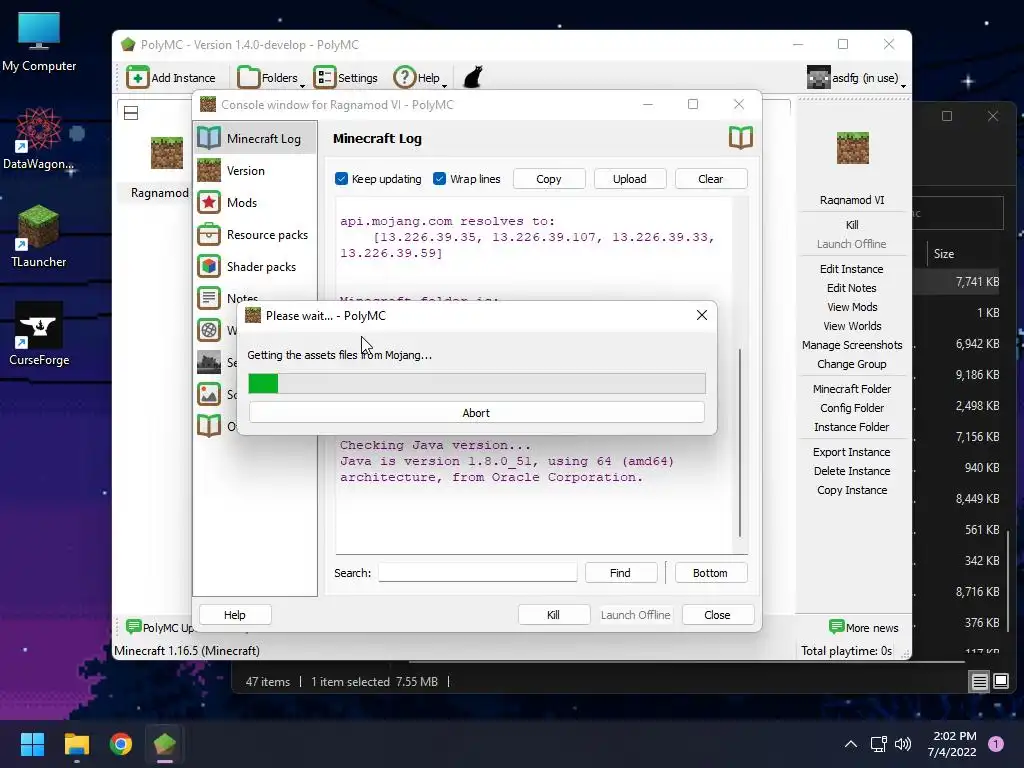Select Minecraft Log page in console sidebar
The height and width of the screenshot is (768, 1024).
(x=255, y=138)
